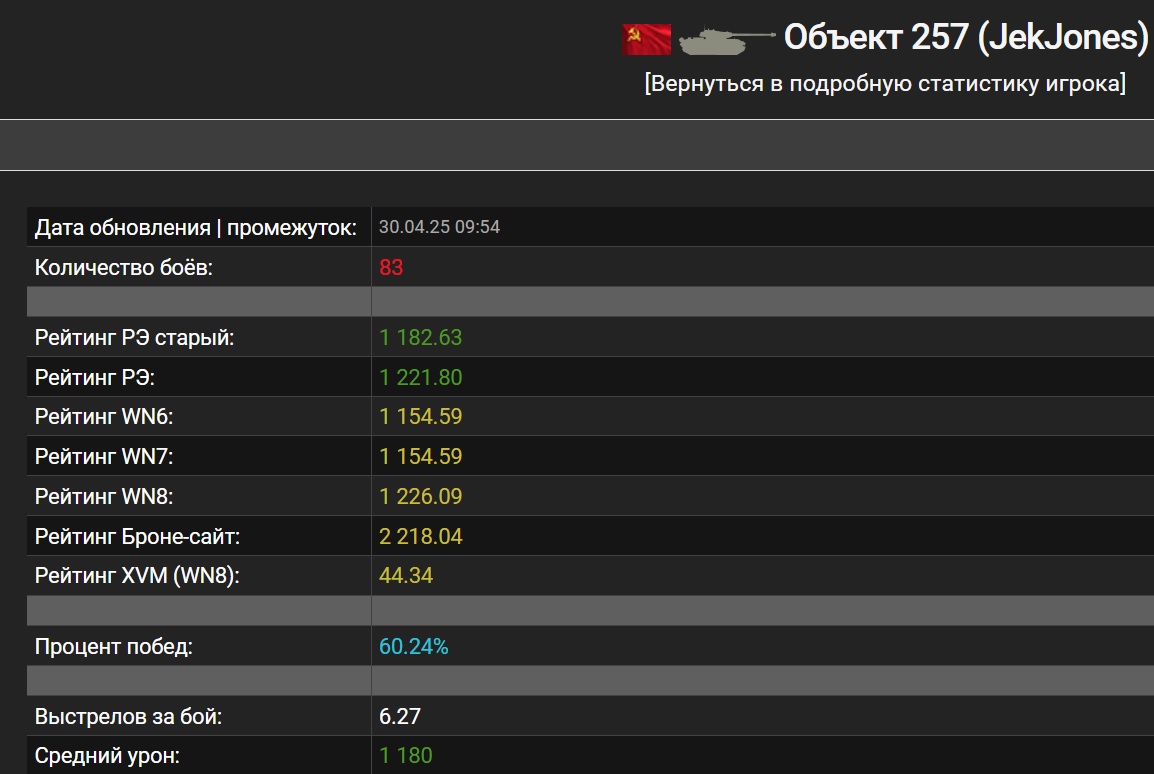This screenshot has height=774, width=1154.
Task: Open link Вернуться в подробную статистику игрока
Action: coord(885,83)
